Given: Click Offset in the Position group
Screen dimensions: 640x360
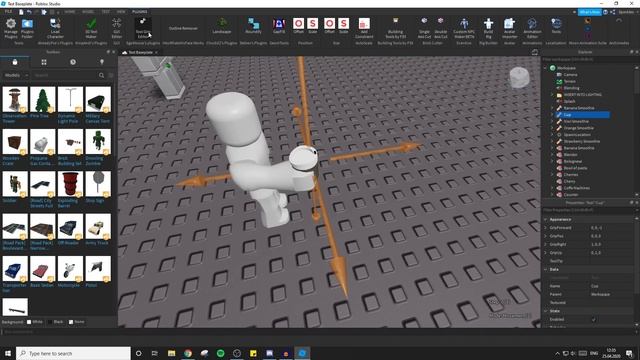Looking at the screenshot, I should (298, 26).
